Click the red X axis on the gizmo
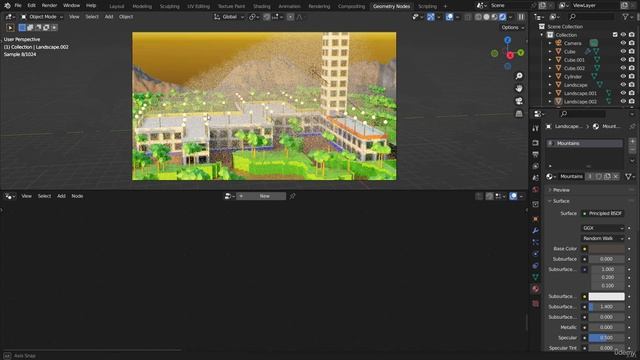640x360 pixels. click(510, 55)
